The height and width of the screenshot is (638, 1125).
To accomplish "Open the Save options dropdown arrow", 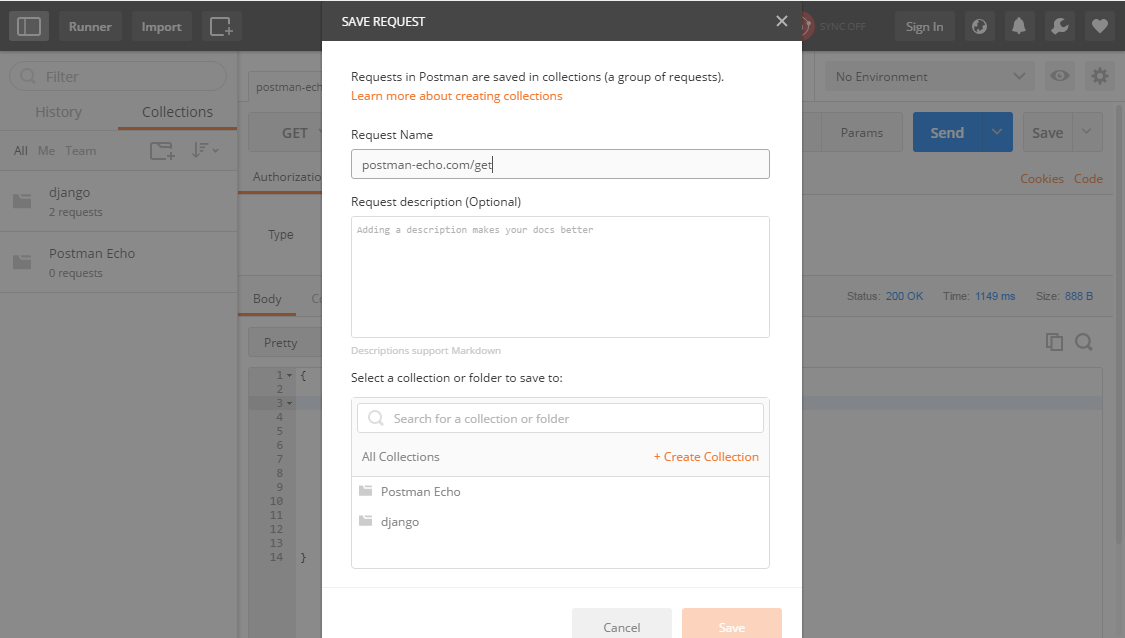I will point(1088,132).
